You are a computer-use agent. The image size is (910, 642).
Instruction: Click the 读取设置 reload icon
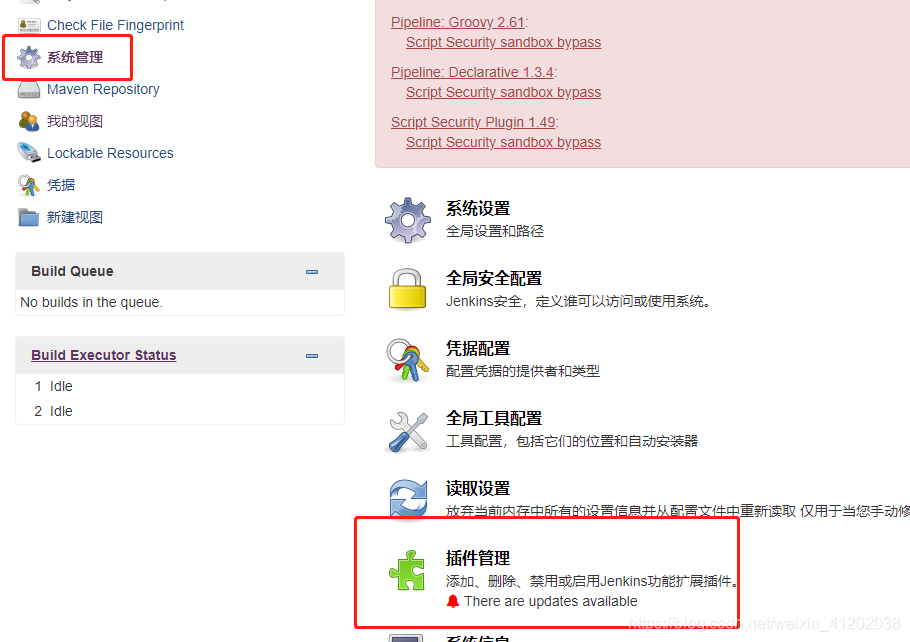(x=407, y=497)
